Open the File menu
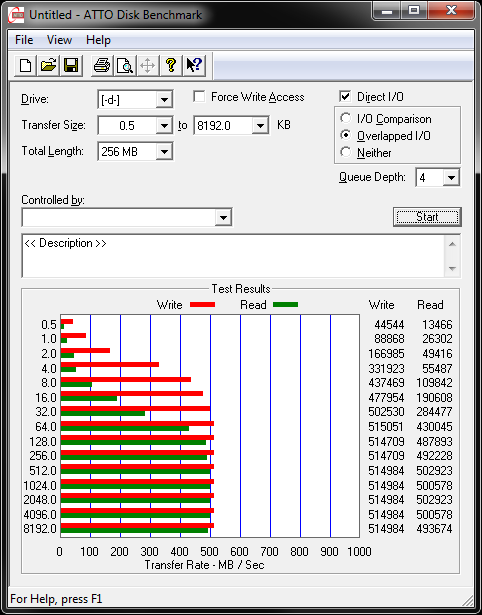The height and width of the screenshot is (615, 482). [24, 40]
